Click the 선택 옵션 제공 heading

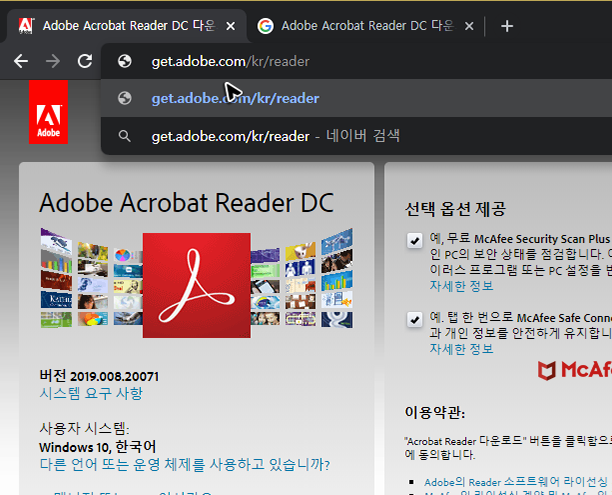pos(455,209)
